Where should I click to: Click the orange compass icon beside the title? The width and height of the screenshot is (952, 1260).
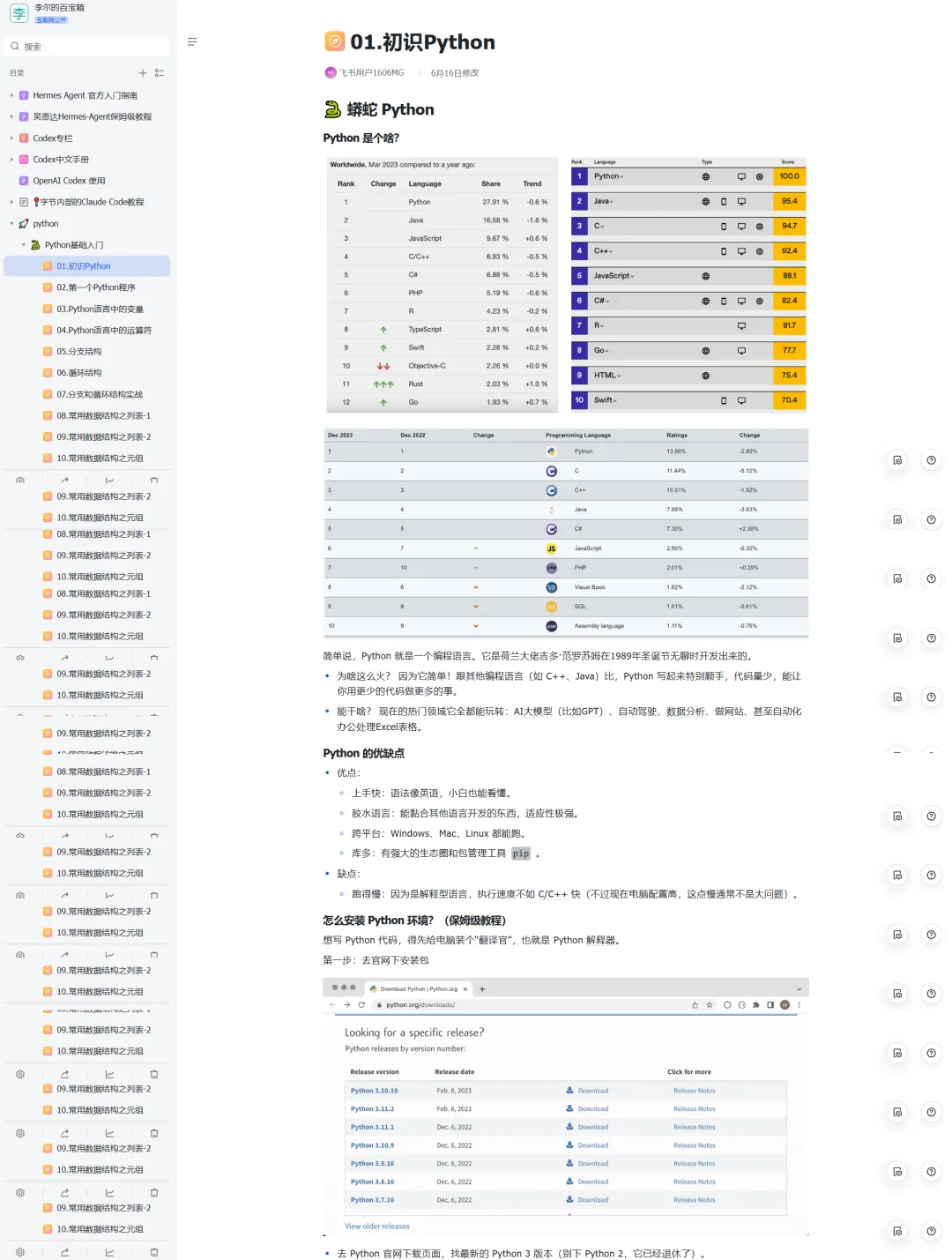[335, 41]
